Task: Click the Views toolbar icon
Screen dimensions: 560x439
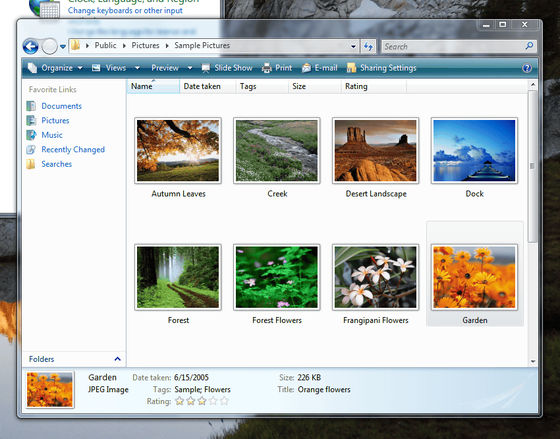Action: coord(96,68)
